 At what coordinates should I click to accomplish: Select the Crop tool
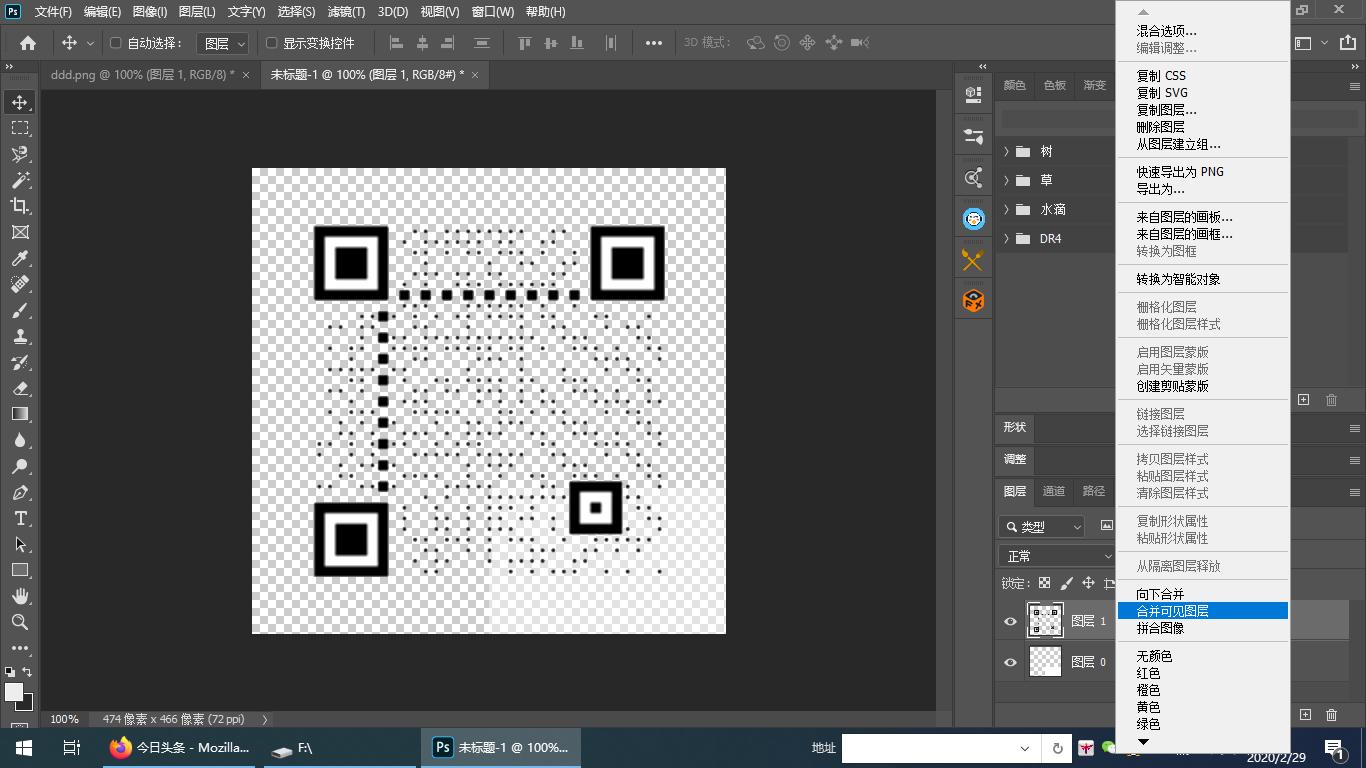[x=20, y=206]
